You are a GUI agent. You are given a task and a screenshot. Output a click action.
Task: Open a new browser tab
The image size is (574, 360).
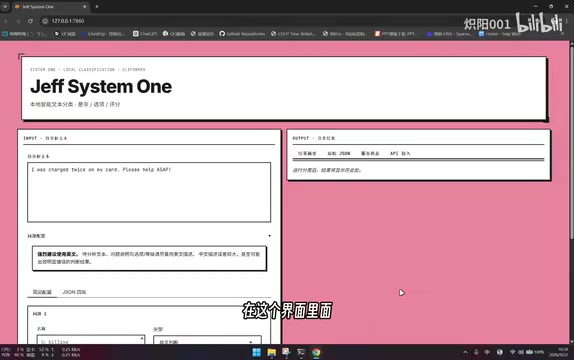[x=97, y=7]
